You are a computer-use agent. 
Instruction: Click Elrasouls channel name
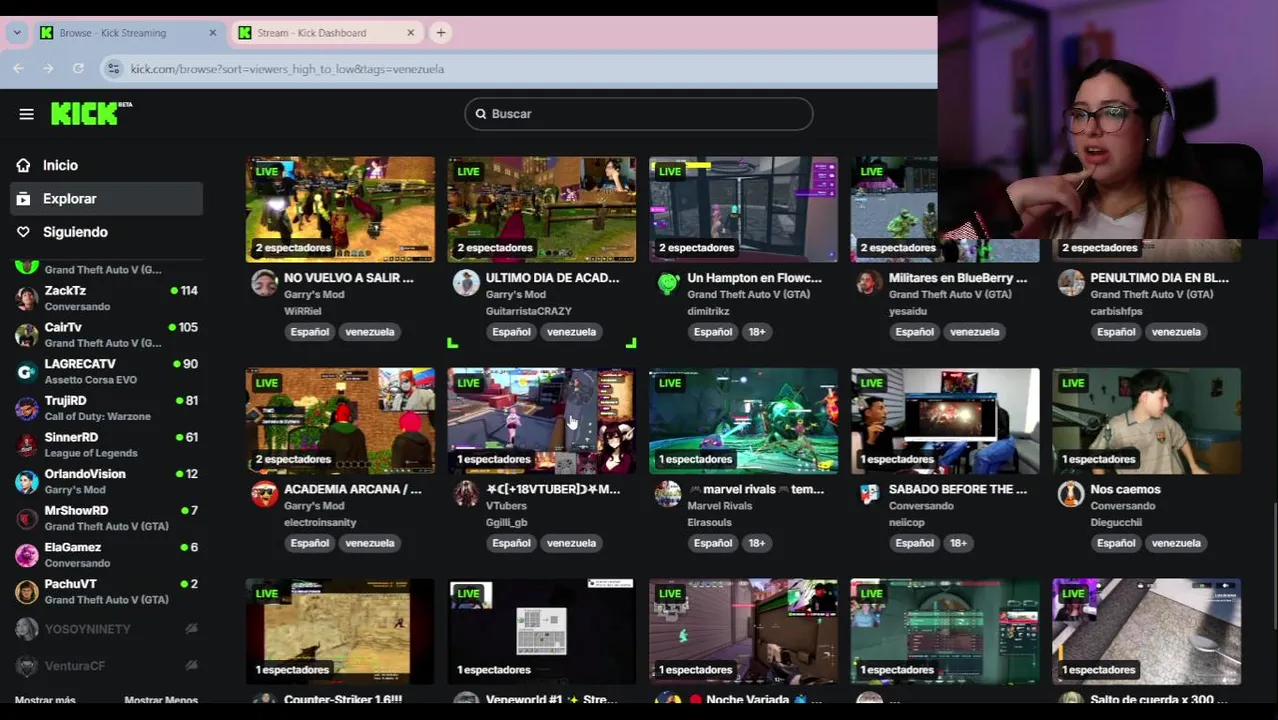click(710, 523)
